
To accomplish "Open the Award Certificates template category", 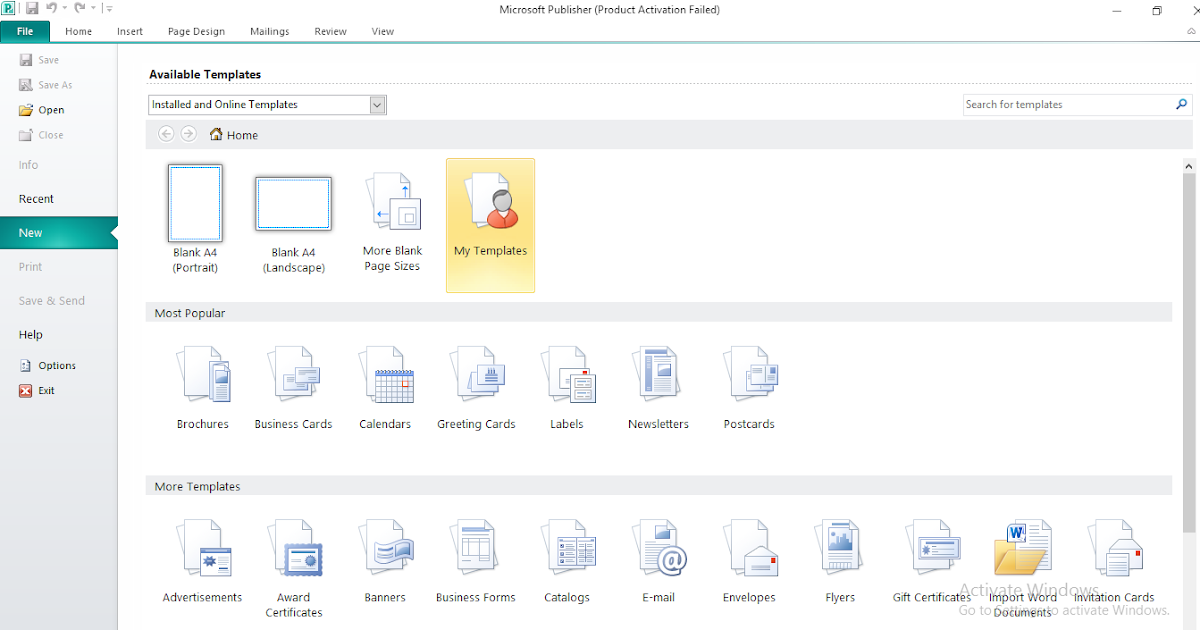I will tap(294, 568).
